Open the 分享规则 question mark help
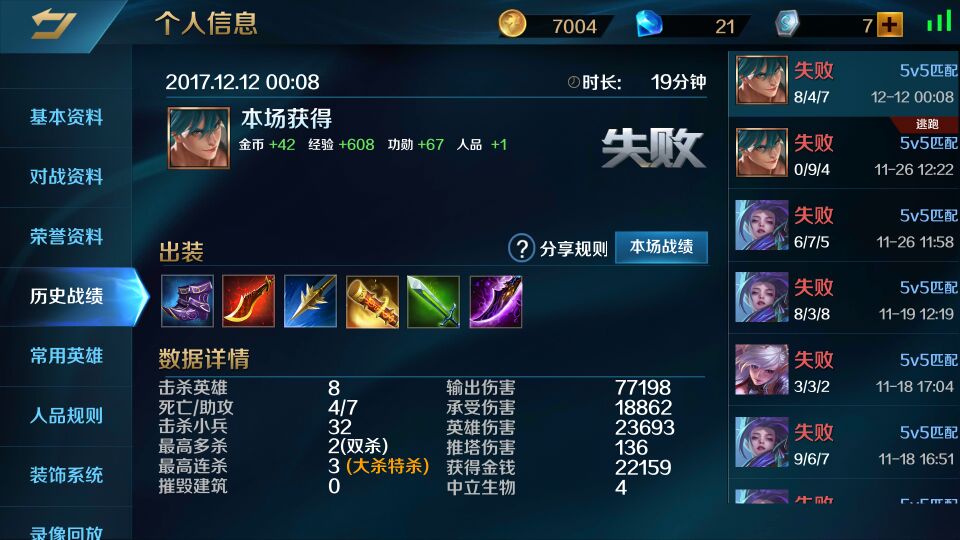 point(521,249)
